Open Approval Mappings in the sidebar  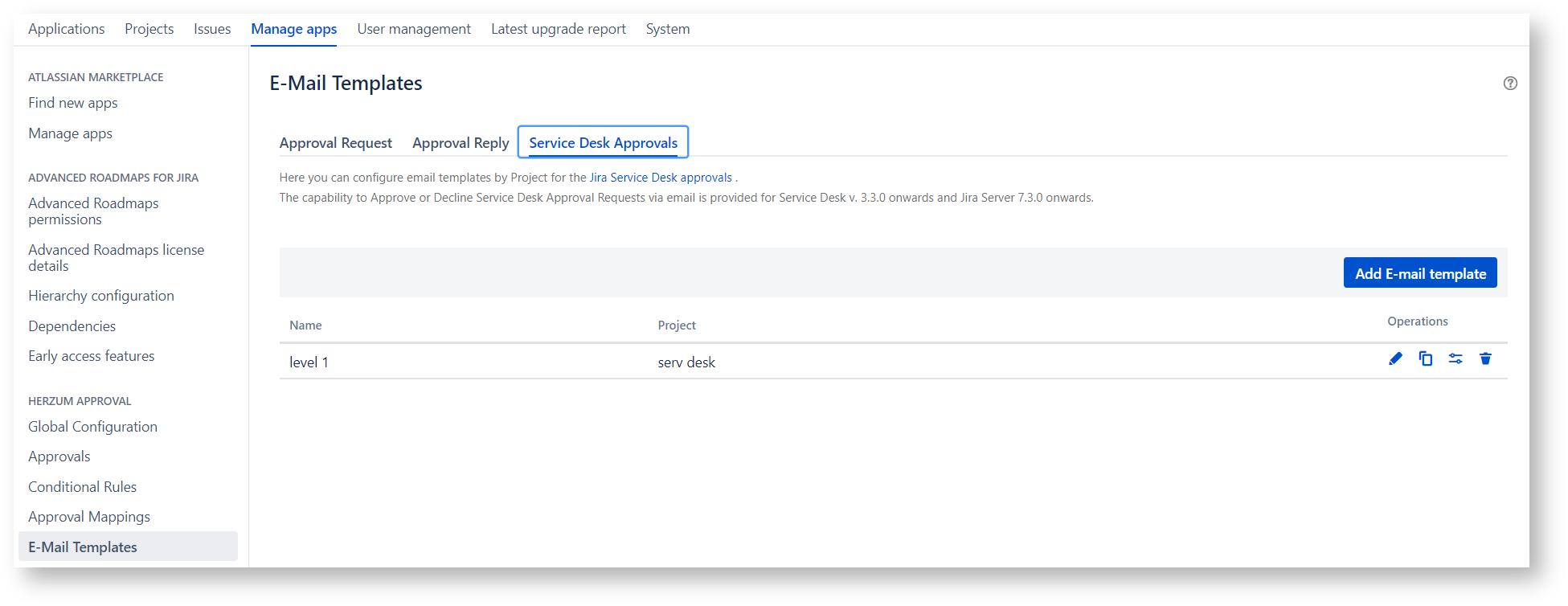click(89, 517)
